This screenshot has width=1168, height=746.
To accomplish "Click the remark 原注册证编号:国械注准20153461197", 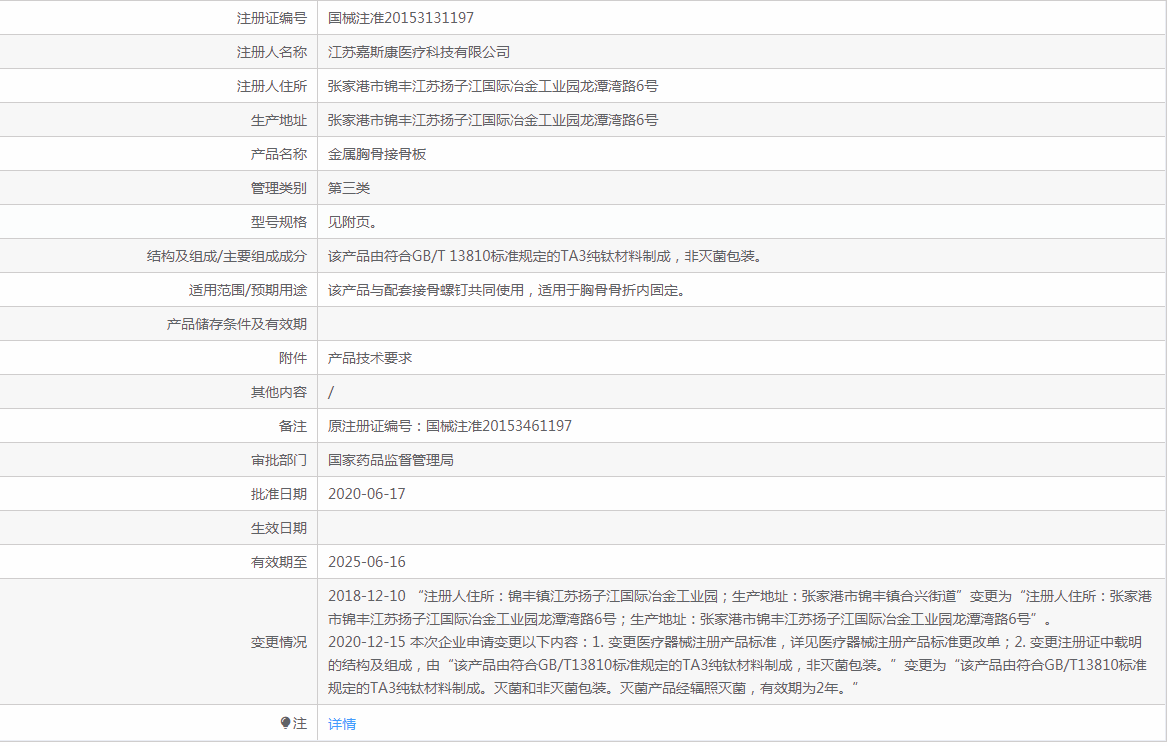I will coord(450,426).
